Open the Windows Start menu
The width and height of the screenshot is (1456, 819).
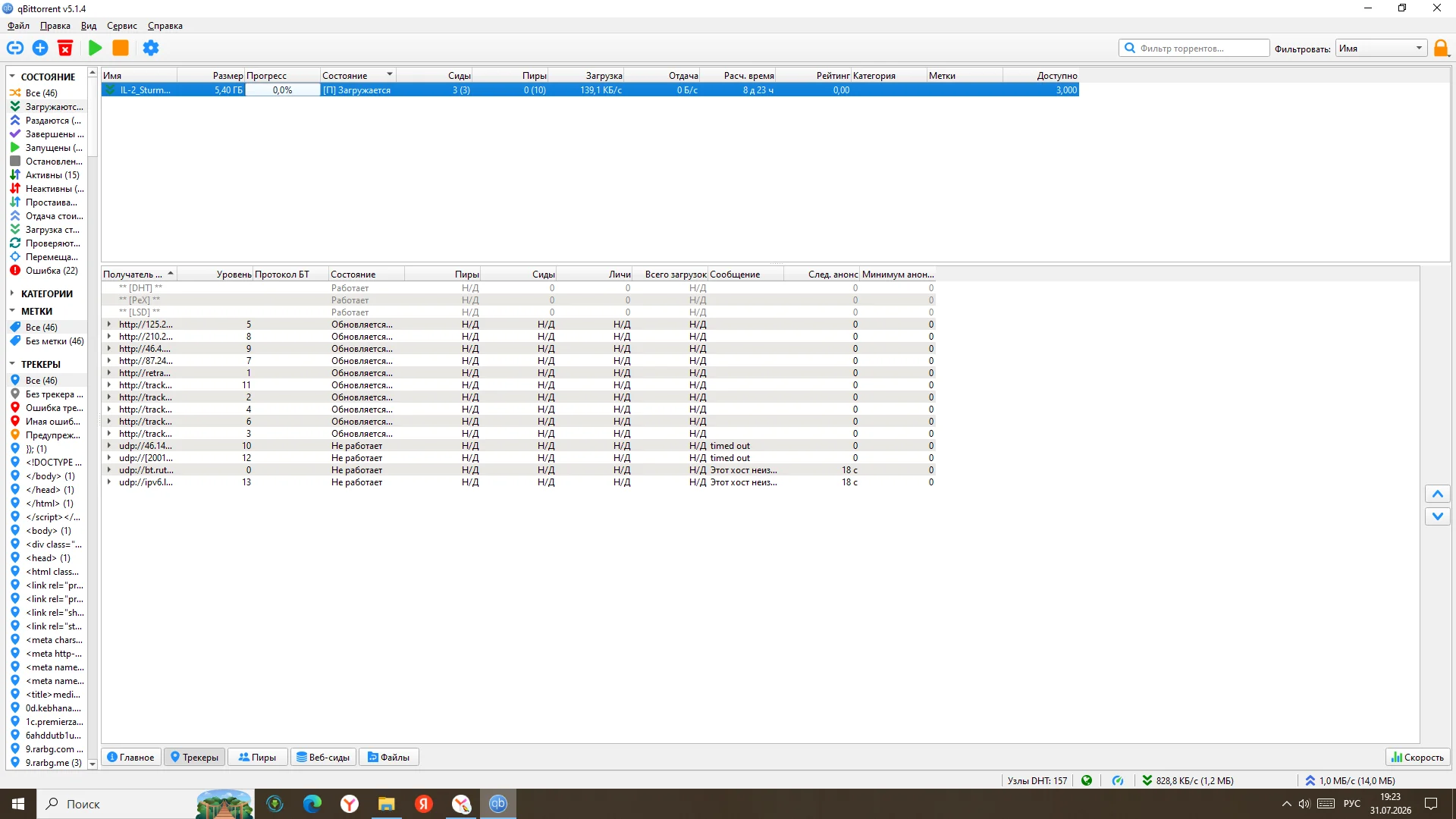[18, 804]
